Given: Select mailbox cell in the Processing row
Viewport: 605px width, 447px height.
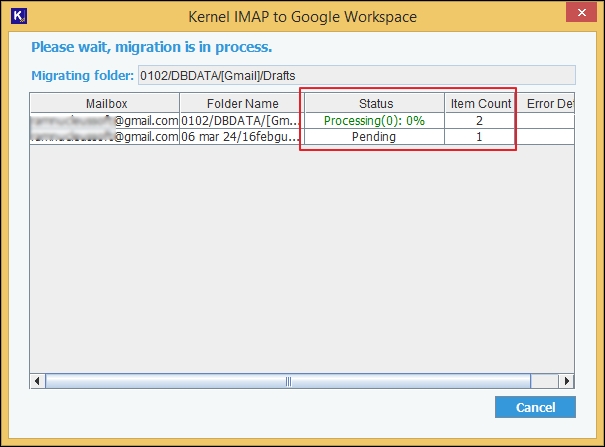Looking at the screenshot, I should (105, 121).
